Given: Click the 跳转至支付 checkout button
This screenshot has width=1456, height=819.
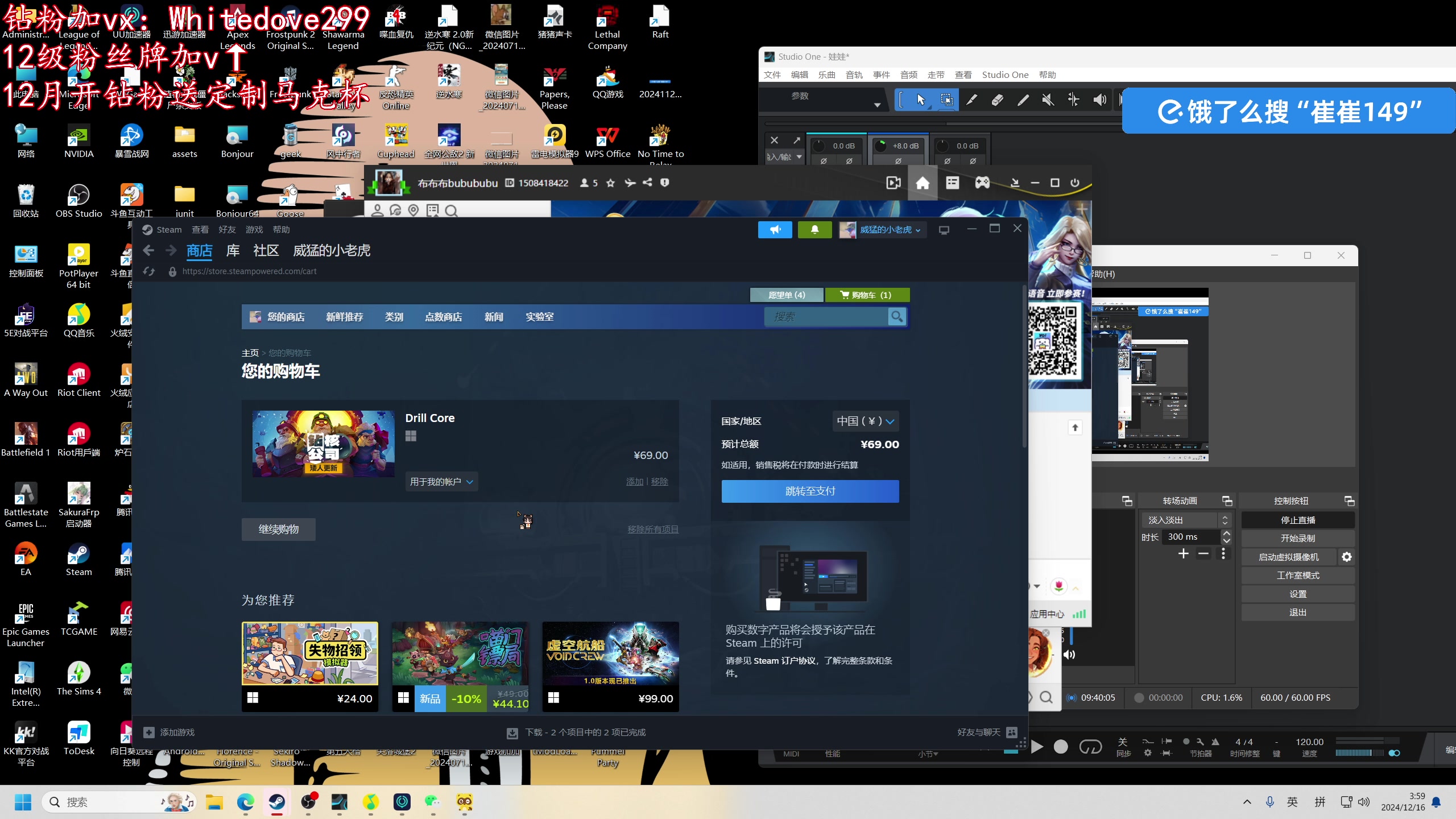Looking at the screenshot, I should (809, 490).
